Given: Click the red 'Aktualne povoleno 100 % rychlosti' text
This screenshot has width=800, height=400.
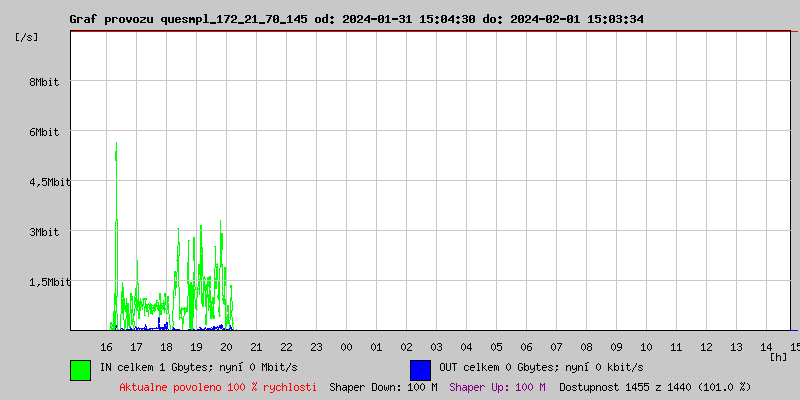Looking at the screenshot, I should pos(218,386).
